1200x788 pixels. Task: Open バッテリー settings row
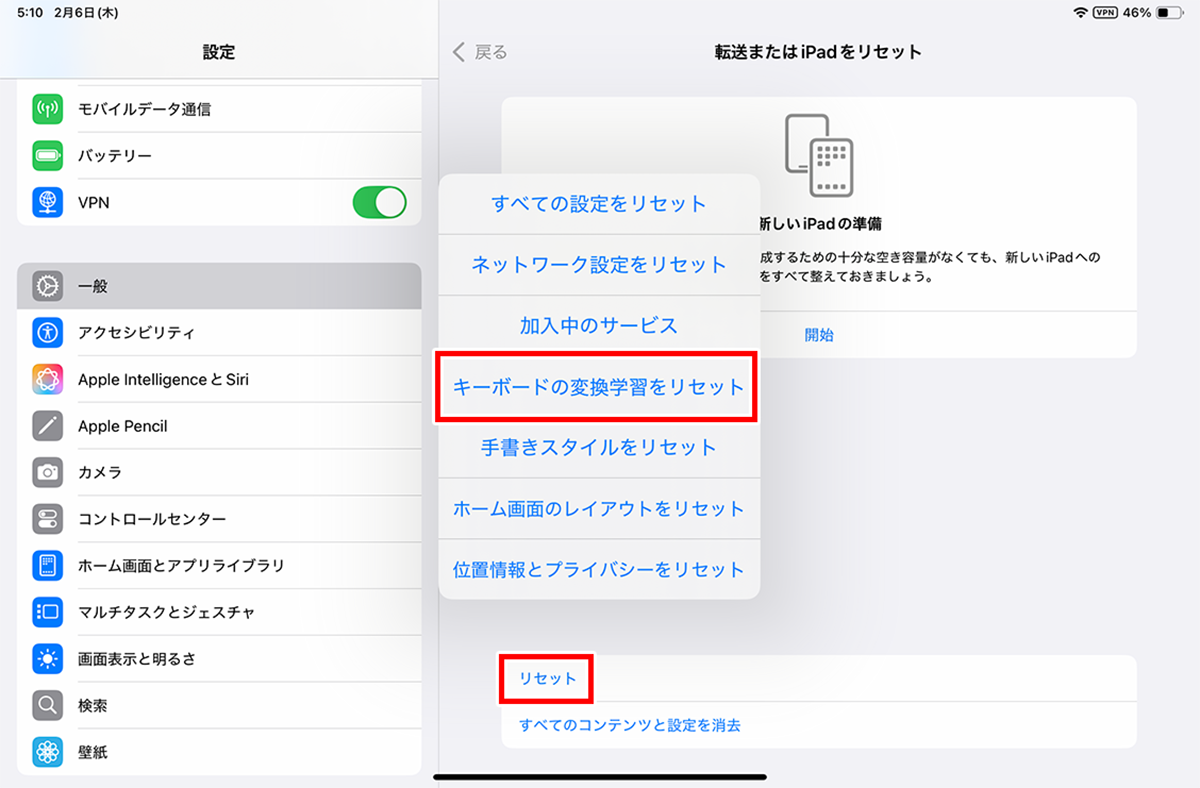[219, 156]
